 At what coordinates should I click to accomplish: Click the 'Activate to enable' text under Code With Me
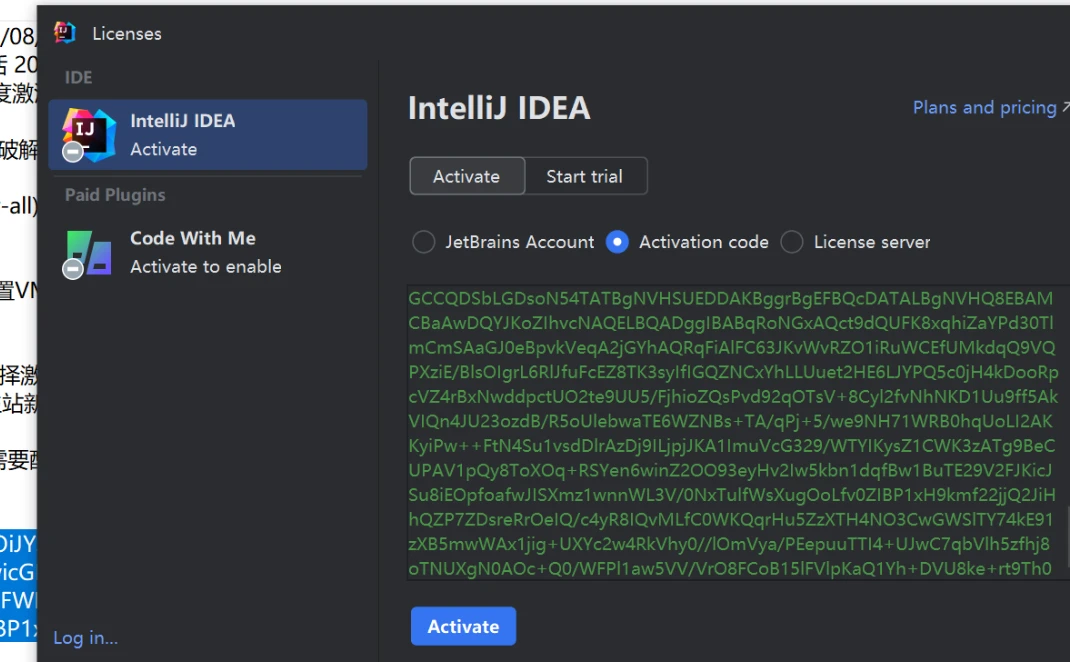pyautogui.click(x=205, y=267)
